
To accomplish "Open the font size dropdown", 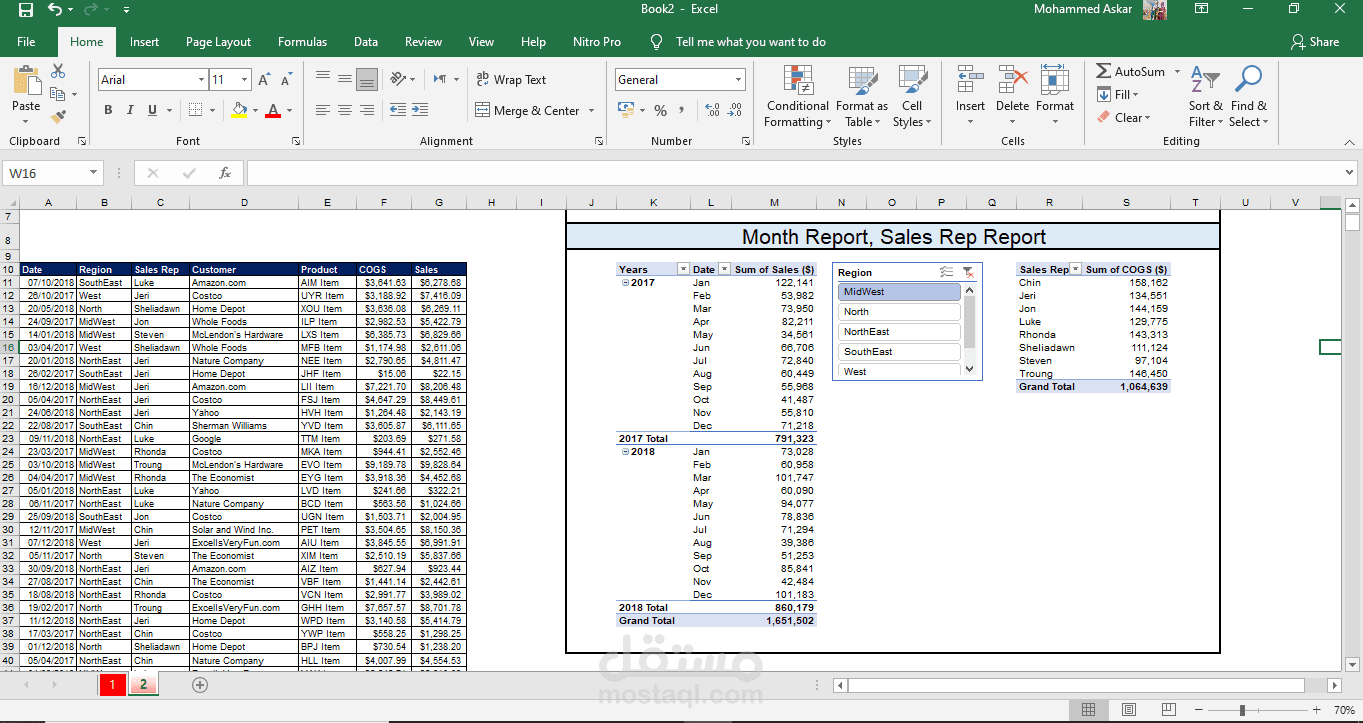I will [x=244, y=80].
